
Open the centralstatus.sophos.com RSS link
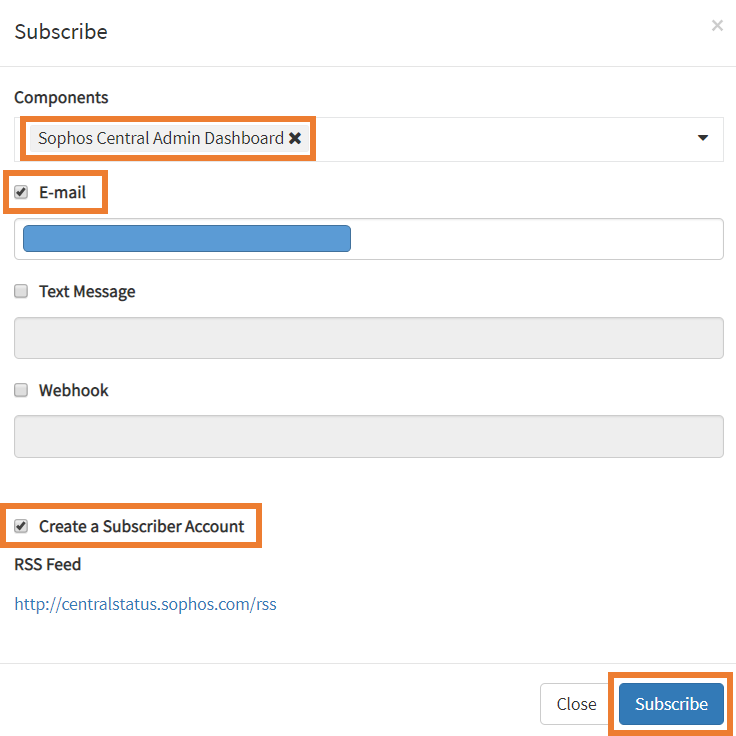point(145,604)
